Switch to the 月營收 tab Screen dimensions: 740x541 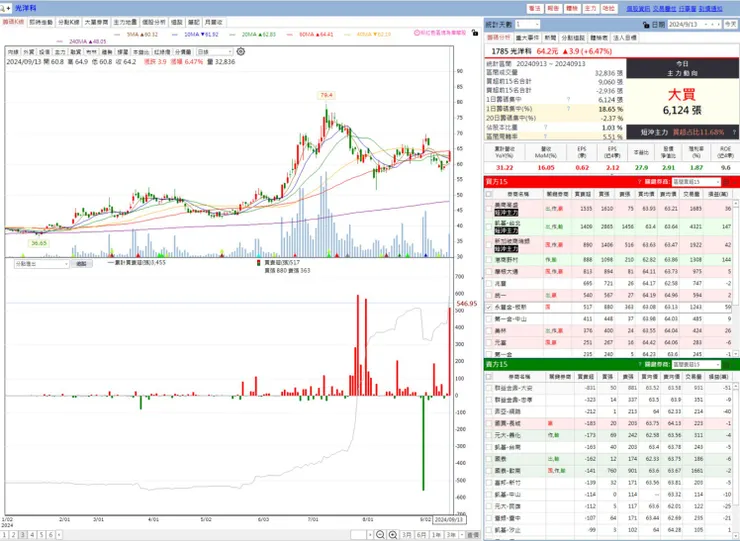tap(213, 22)
